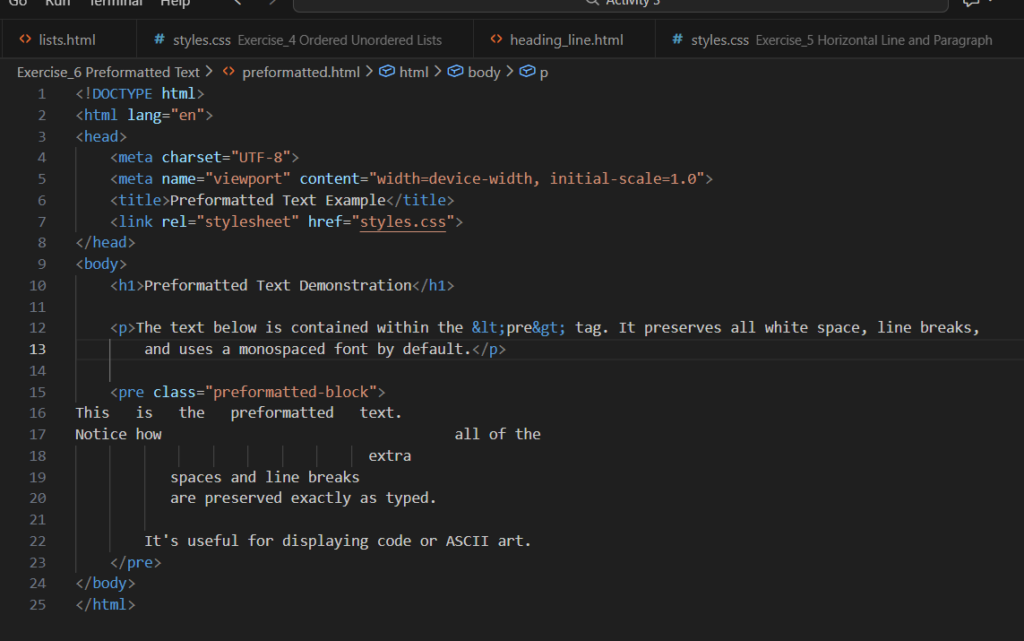Click the CSS hash icon on Exercise_4 styles.css tab
1024x641 pixels.
pos(160,40)
